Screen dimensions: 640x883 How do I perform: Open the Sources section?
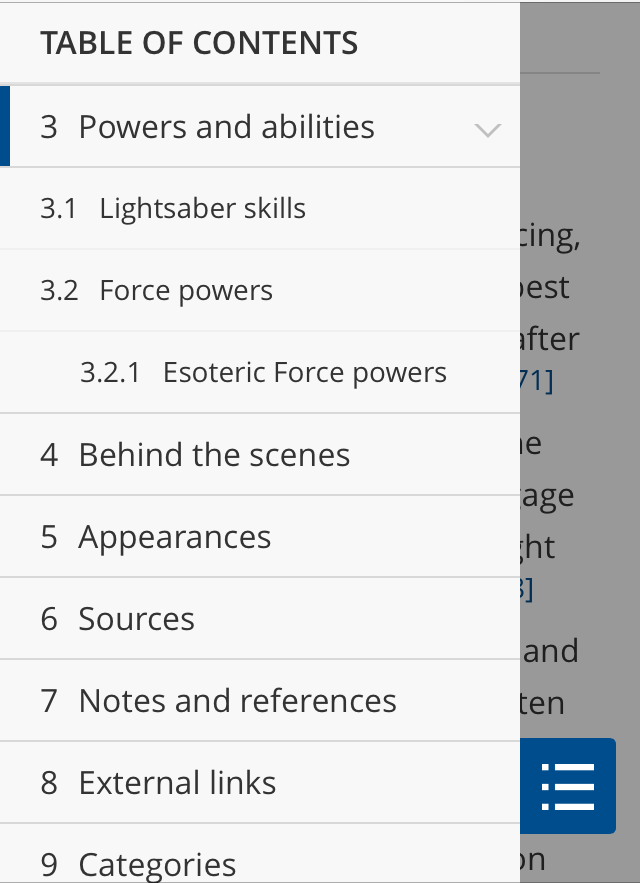click(136, 619)
